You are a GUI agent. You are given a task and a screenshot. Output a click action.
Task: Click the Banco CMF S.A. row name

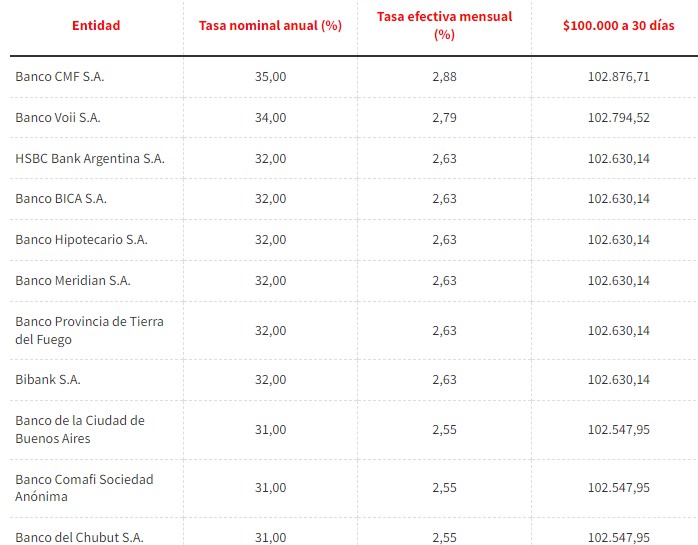pos(60,77)
